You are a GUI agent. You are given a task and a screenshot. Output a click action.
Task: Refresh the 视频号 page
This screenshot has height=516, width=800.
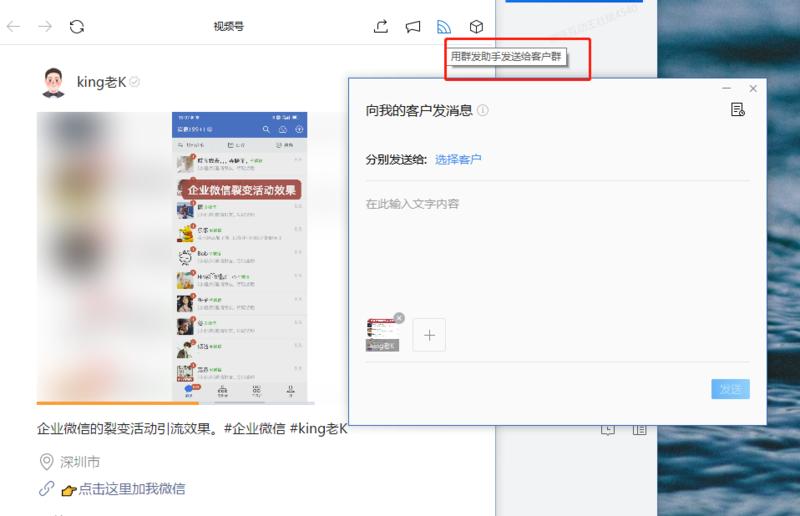pyautogui.click(x=77, y=27)
